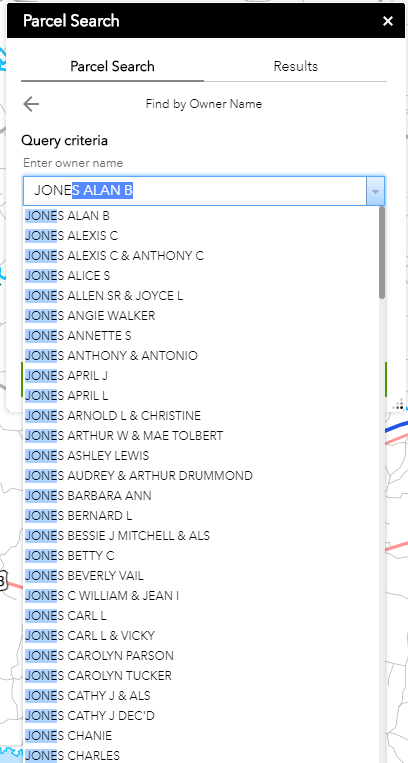Open the owner name dropdown arrow

click(375, 191)
